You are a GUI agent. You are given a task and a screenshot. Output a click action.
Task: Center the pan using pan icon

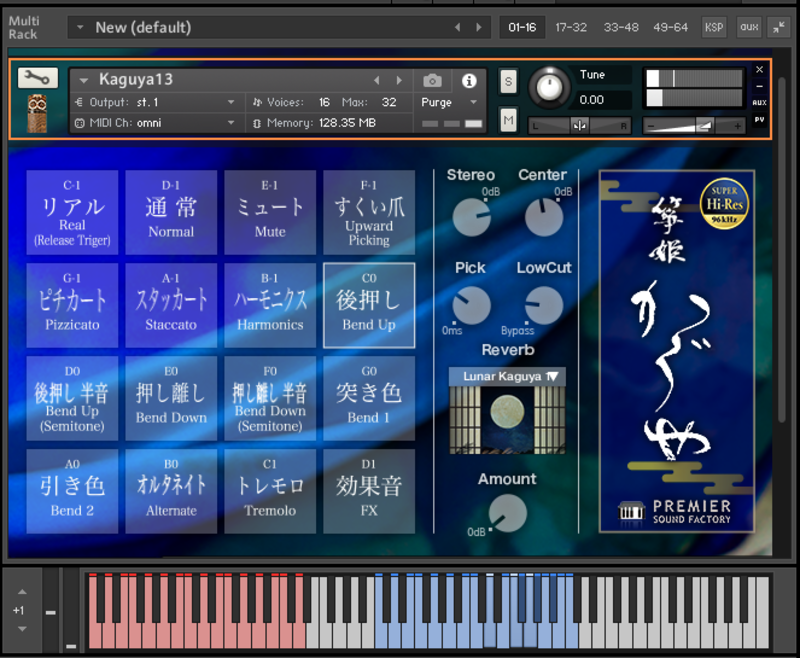(x=579, y=125)
